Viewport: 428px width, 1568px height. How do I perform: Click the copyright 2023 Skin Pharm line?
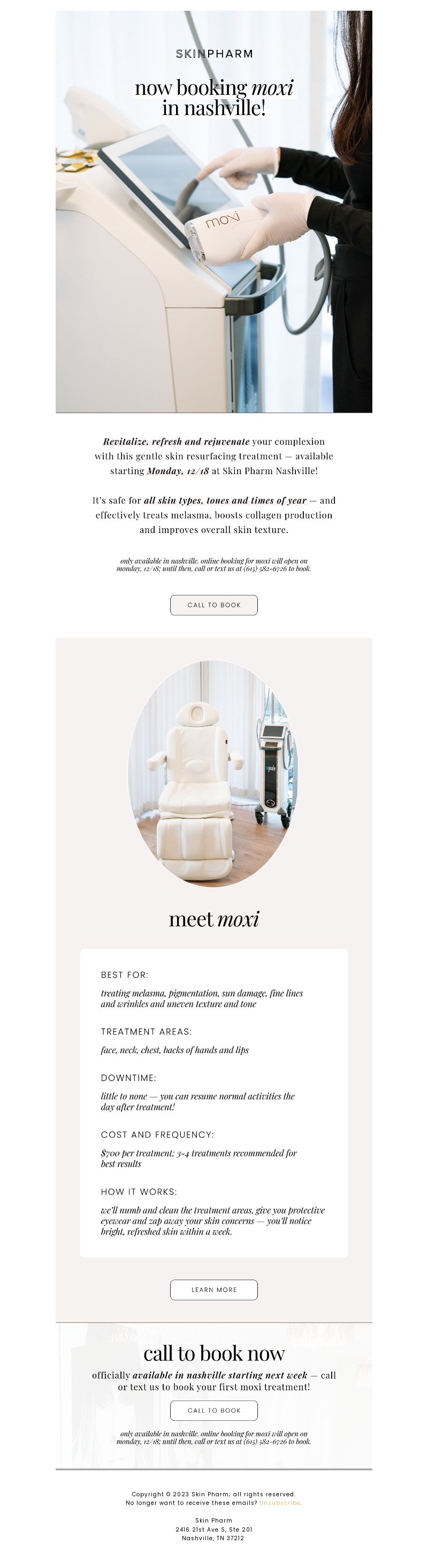coord(213,1494)
